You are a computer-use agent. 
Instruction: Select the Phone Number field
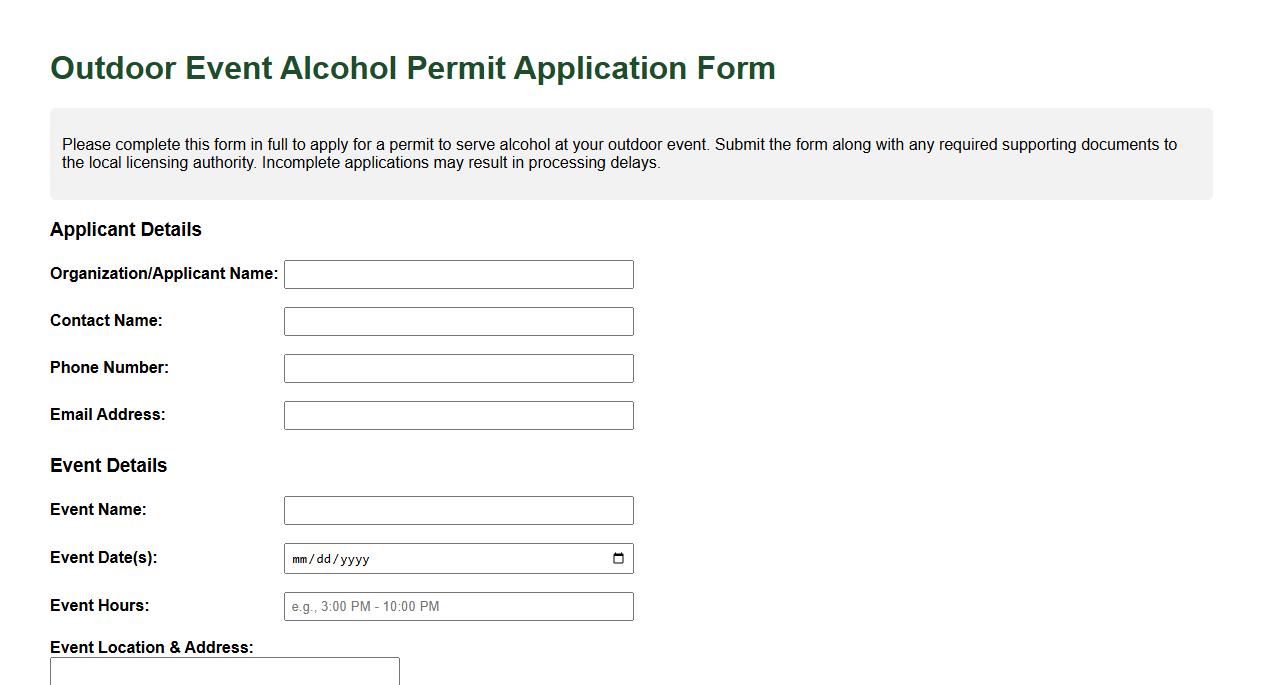pyautogui.click(x=458, y=367)
